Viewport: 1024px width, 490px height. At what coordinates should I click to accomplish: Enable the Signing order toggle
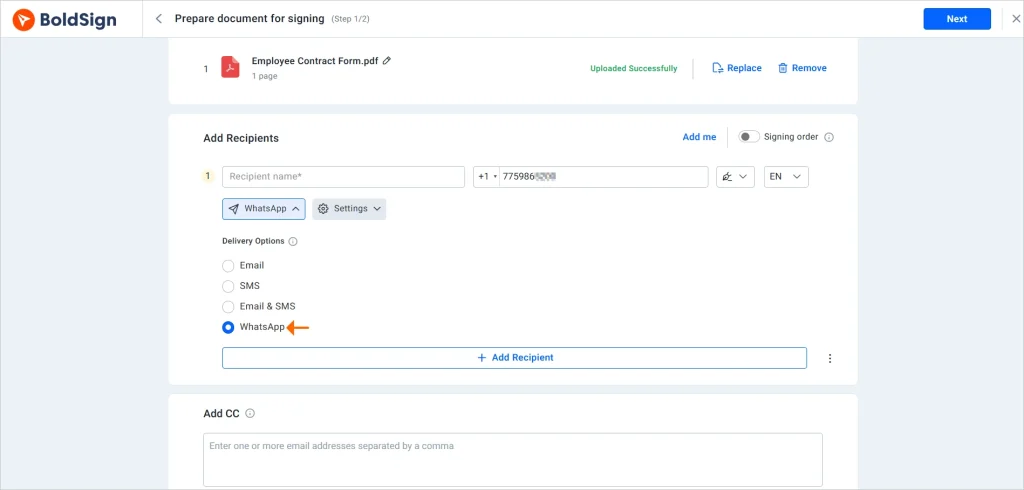748,137
